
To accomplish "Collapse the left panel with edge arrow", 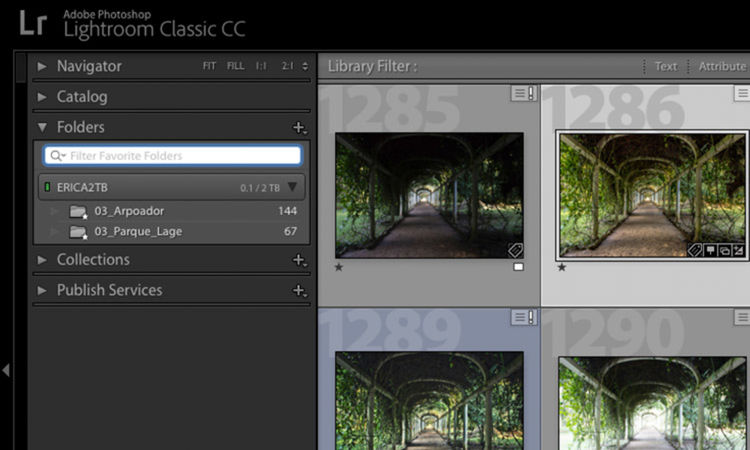I will 6,370.
